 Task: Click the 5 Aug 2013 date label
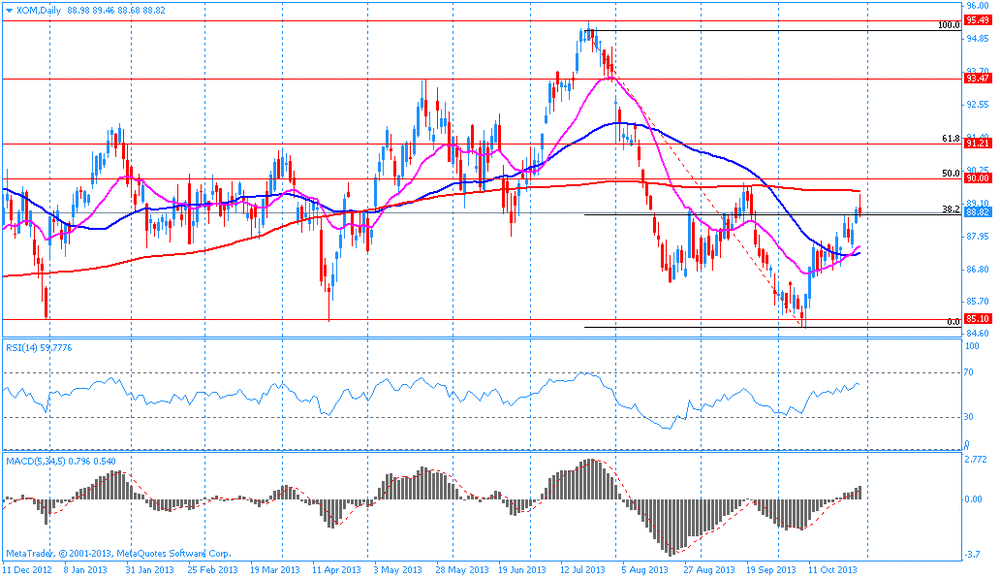pos(645,570)
